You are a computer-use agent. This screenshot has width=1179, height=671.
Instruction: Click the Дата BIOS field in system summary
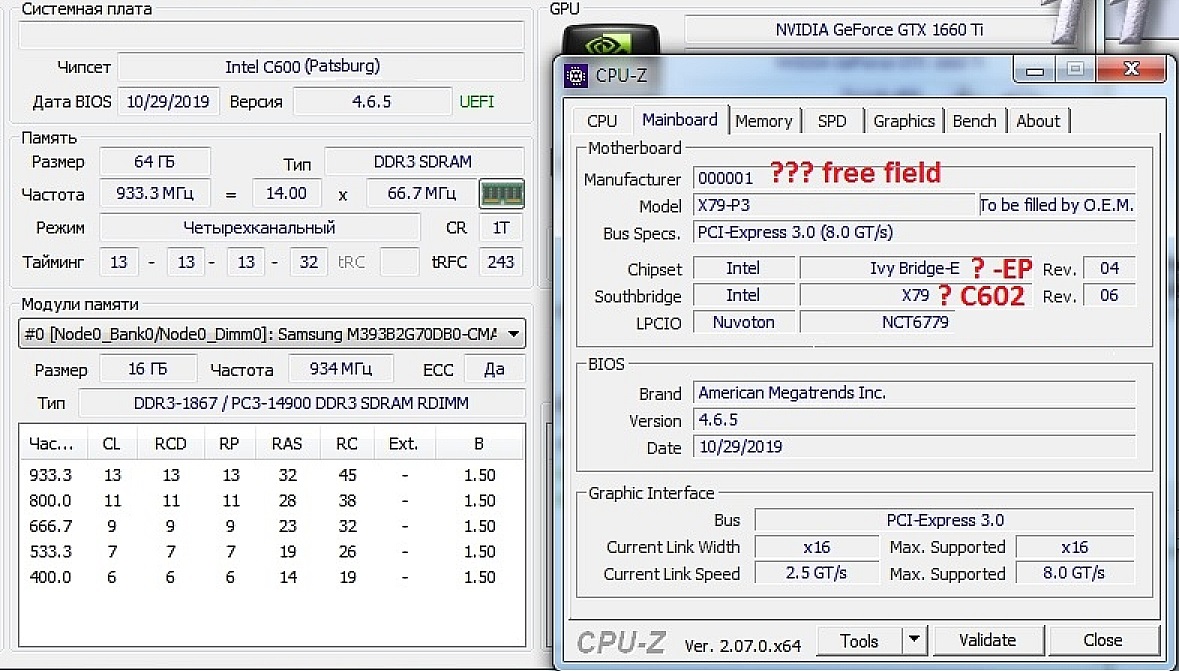click(168, 102)
